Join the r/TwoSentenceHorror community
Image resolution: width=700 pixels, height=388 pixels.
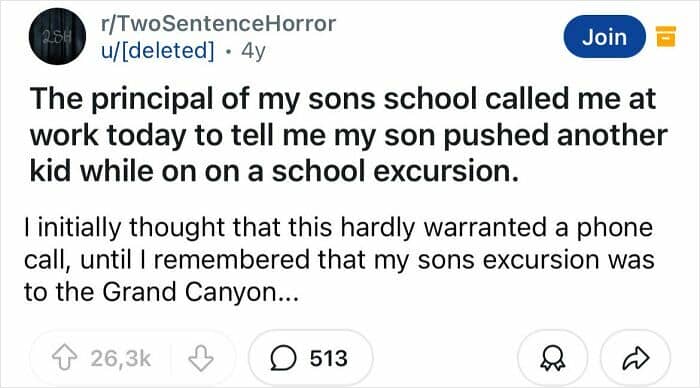[604, 37]
